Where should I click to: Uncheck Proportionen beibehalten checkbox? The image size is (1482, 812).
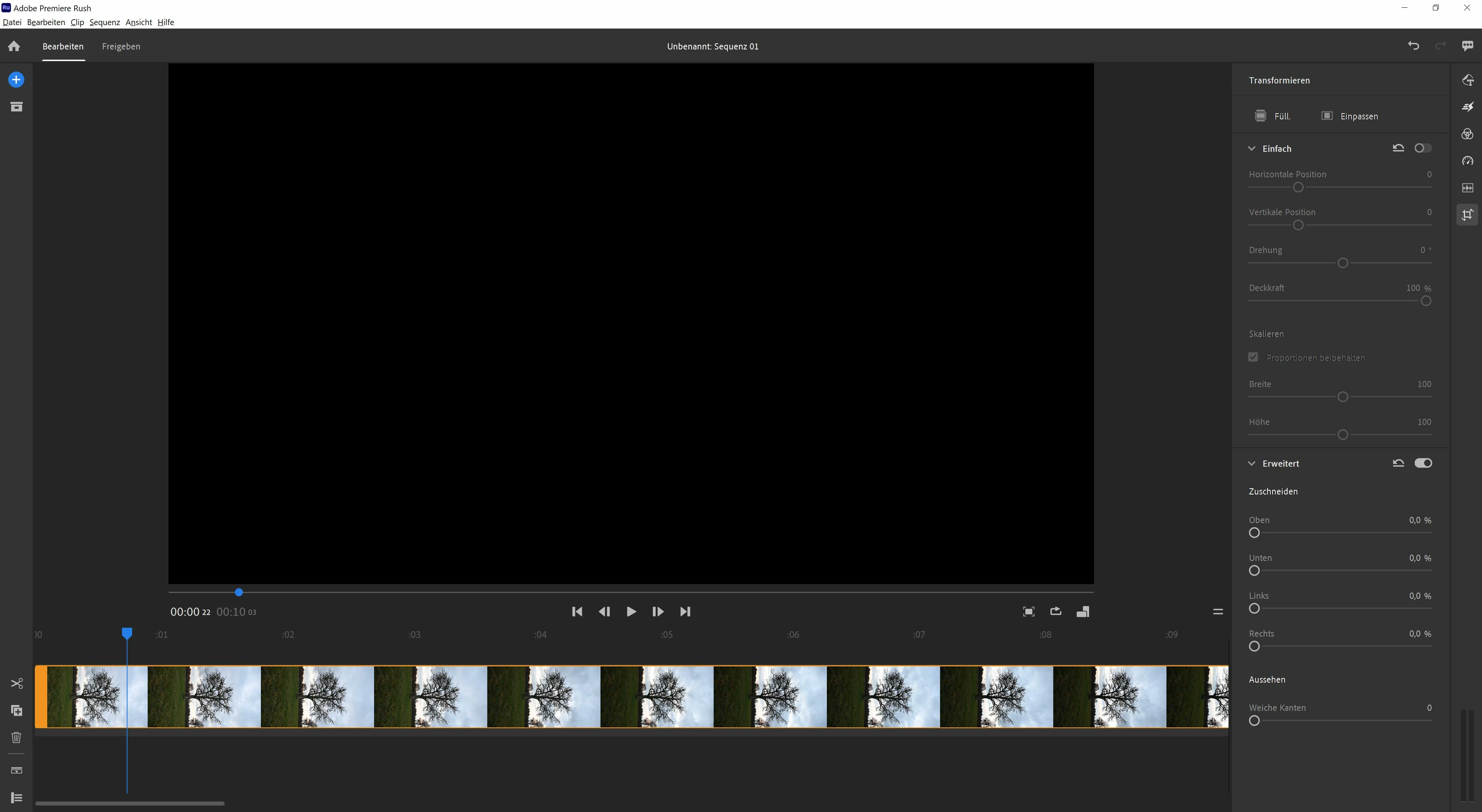coord(1253,357)
